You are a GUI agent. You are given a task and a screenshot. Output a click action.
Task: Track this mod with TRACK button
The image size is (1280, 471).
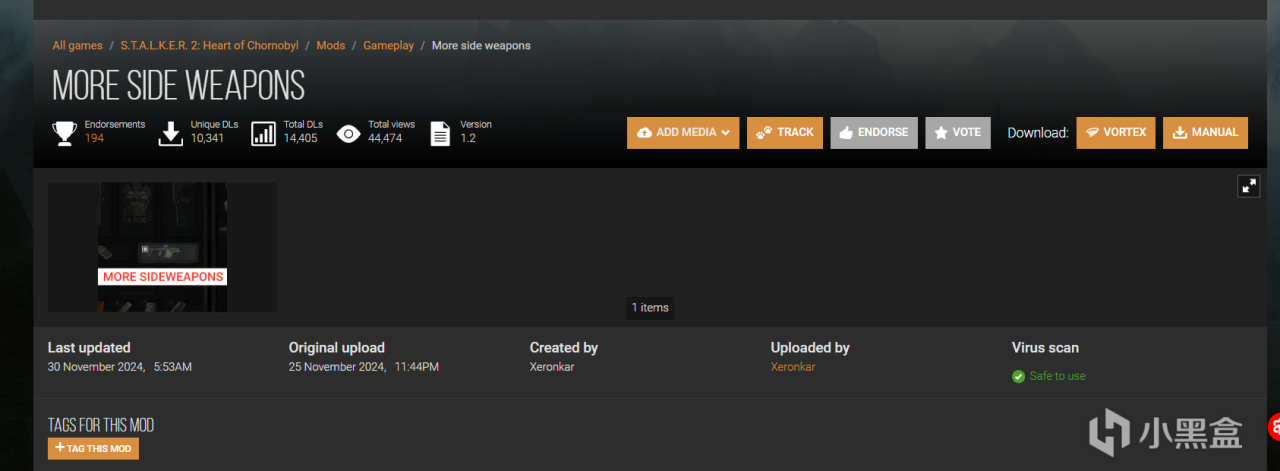[785, 132]
